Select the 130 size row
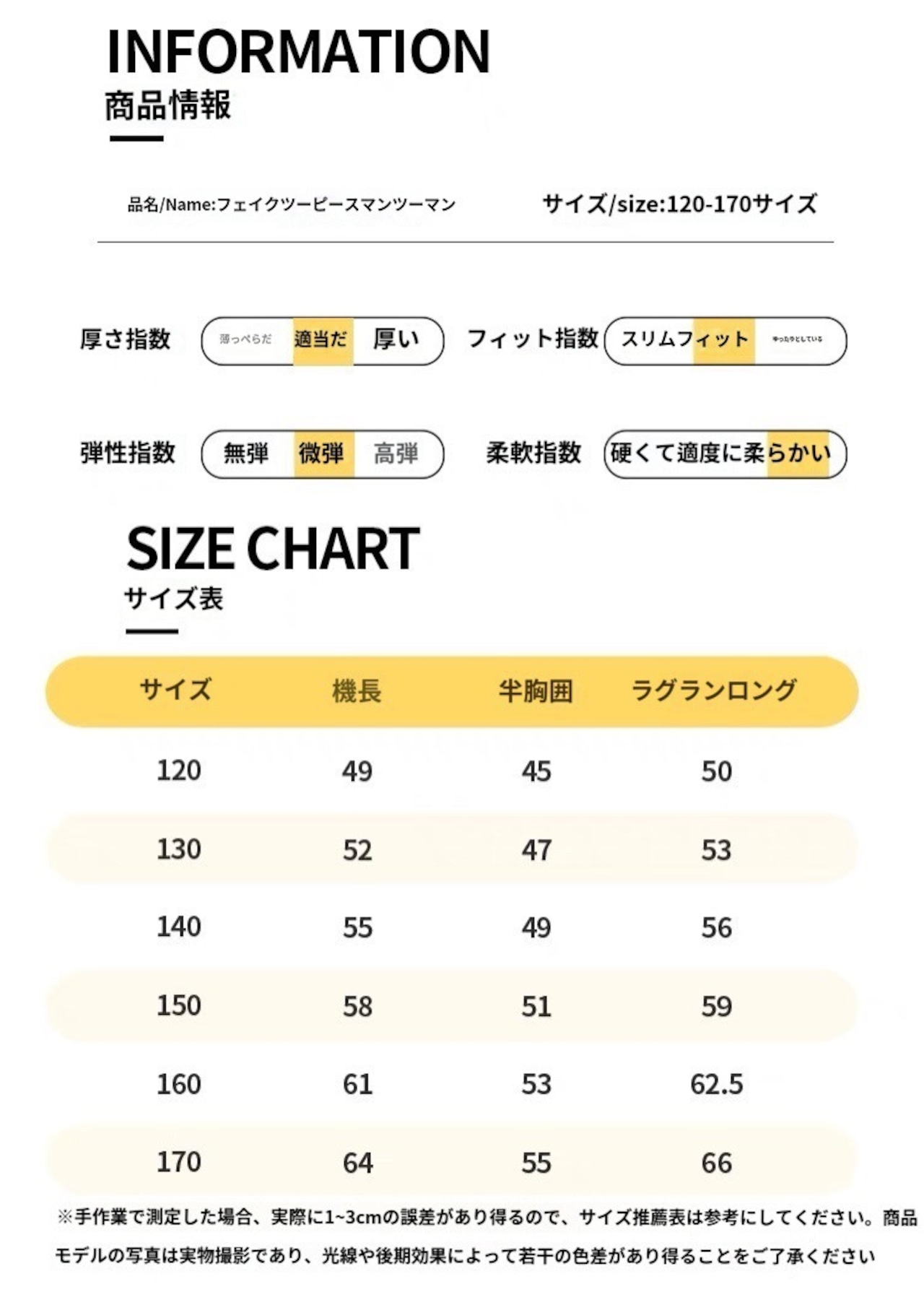The image size is (924, 1305). 452,849
